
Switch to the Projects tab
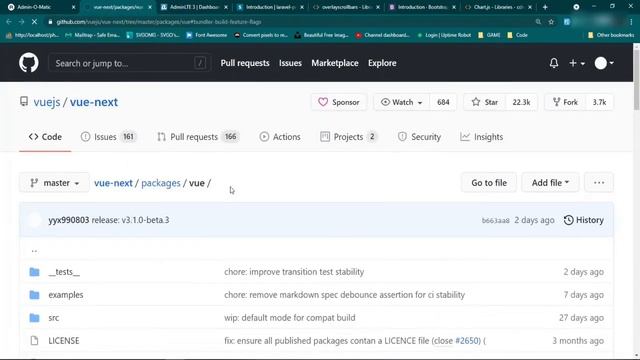point(349,137)
